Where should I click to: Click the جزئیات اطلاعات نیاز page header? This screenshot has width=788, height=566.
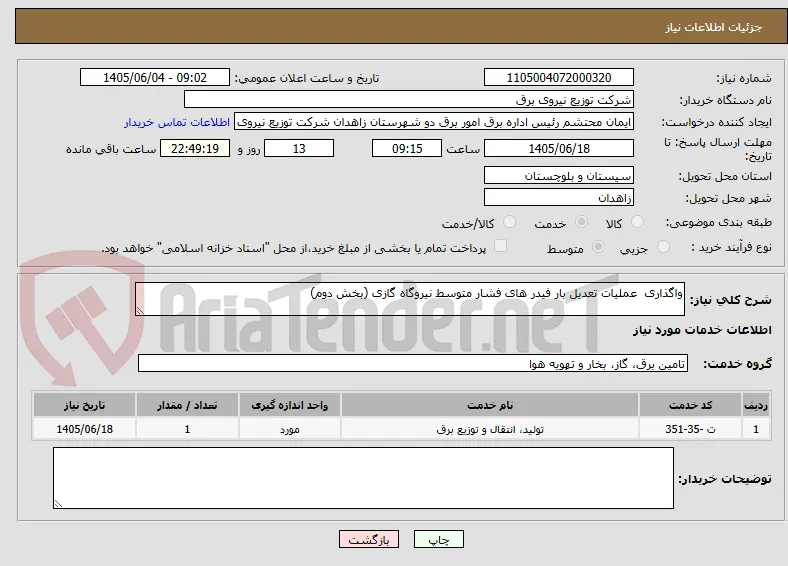[714, 27]
